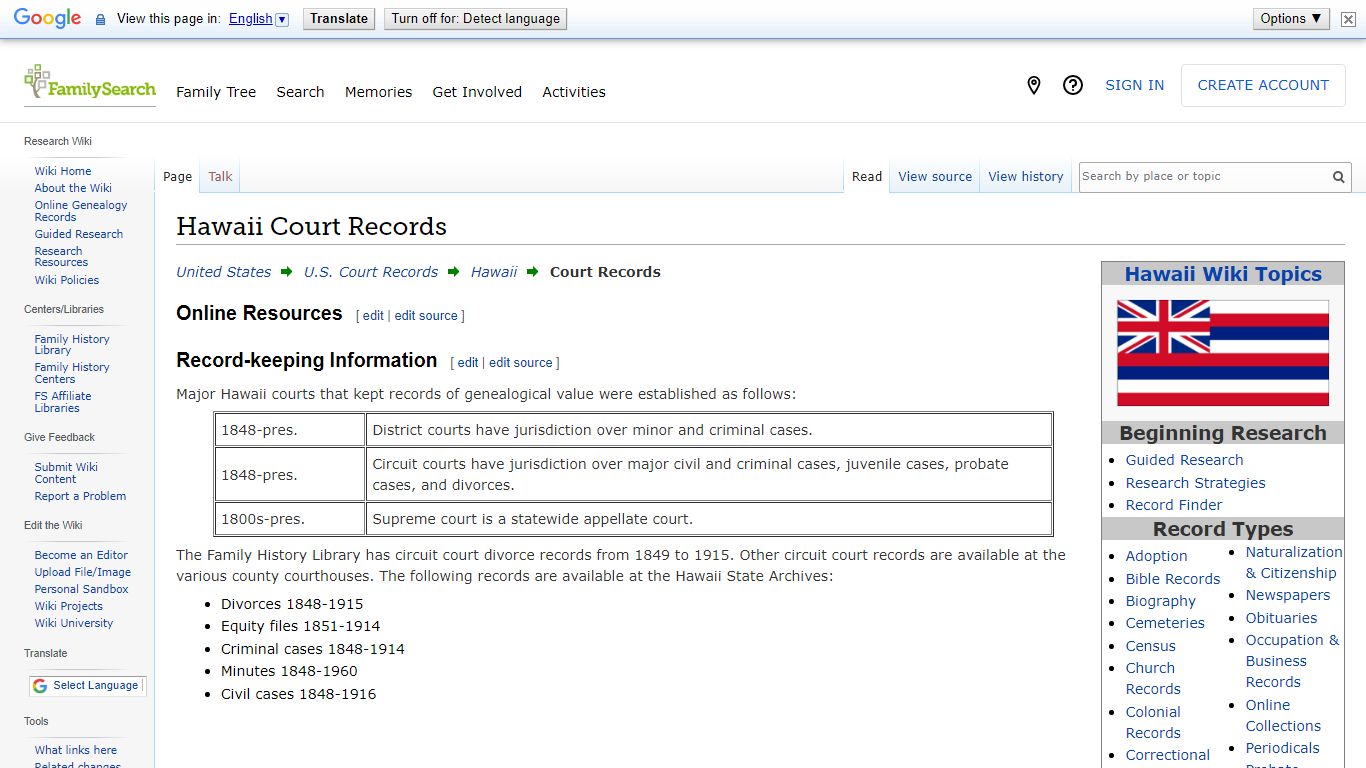Viewport: 1366px width, 768px height.
Task: Edit source of Online Resources section
Action: [426, 316]
